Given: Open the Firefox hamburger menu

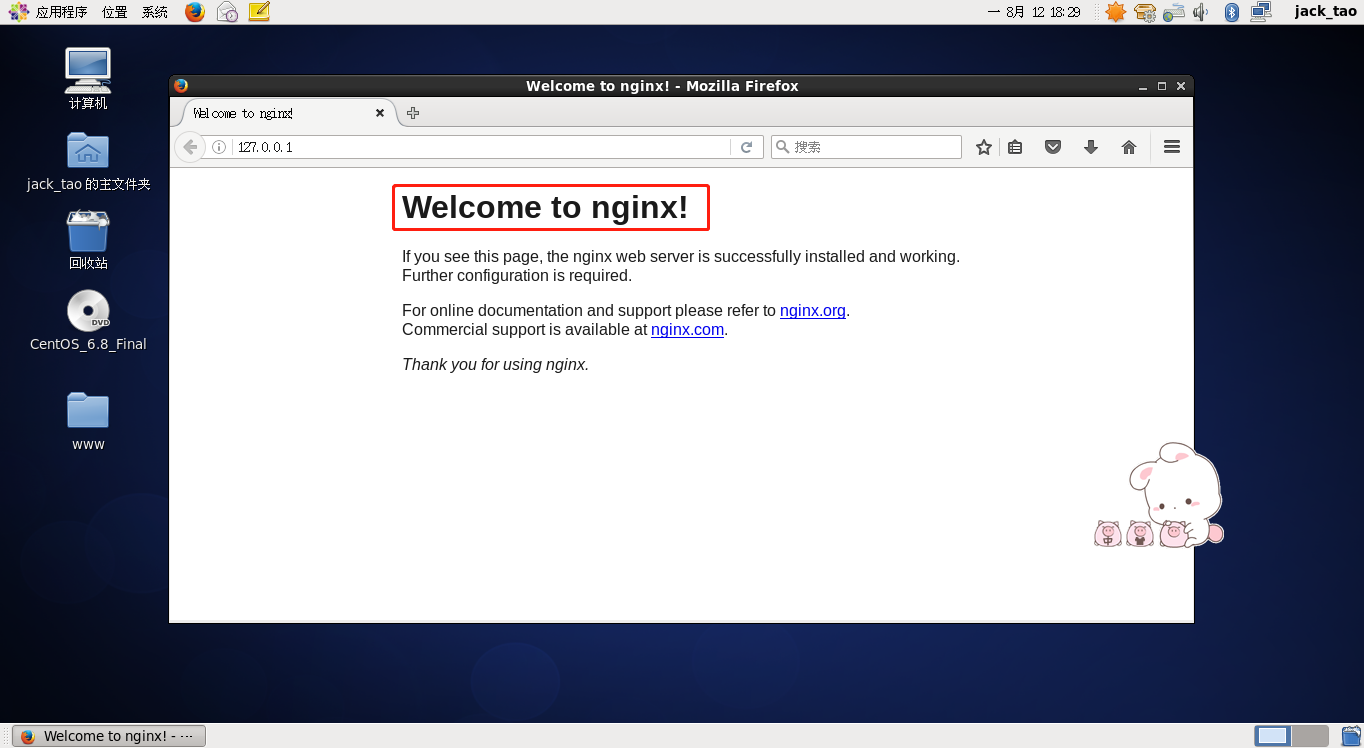Looking at the screenshot, I should [x=1172, y=147].
